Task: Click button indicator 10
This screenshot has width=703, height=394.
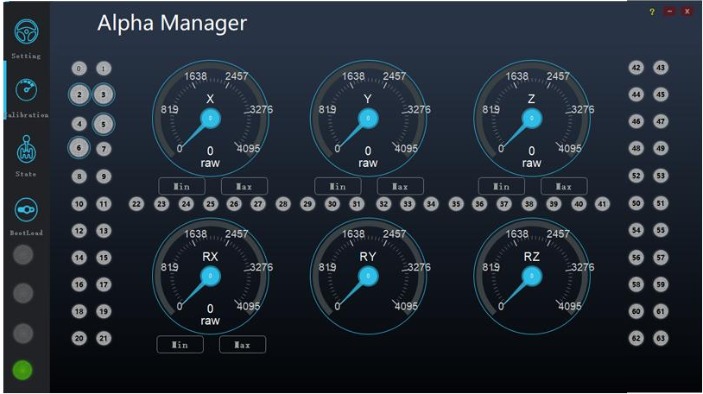Action: 79,204
